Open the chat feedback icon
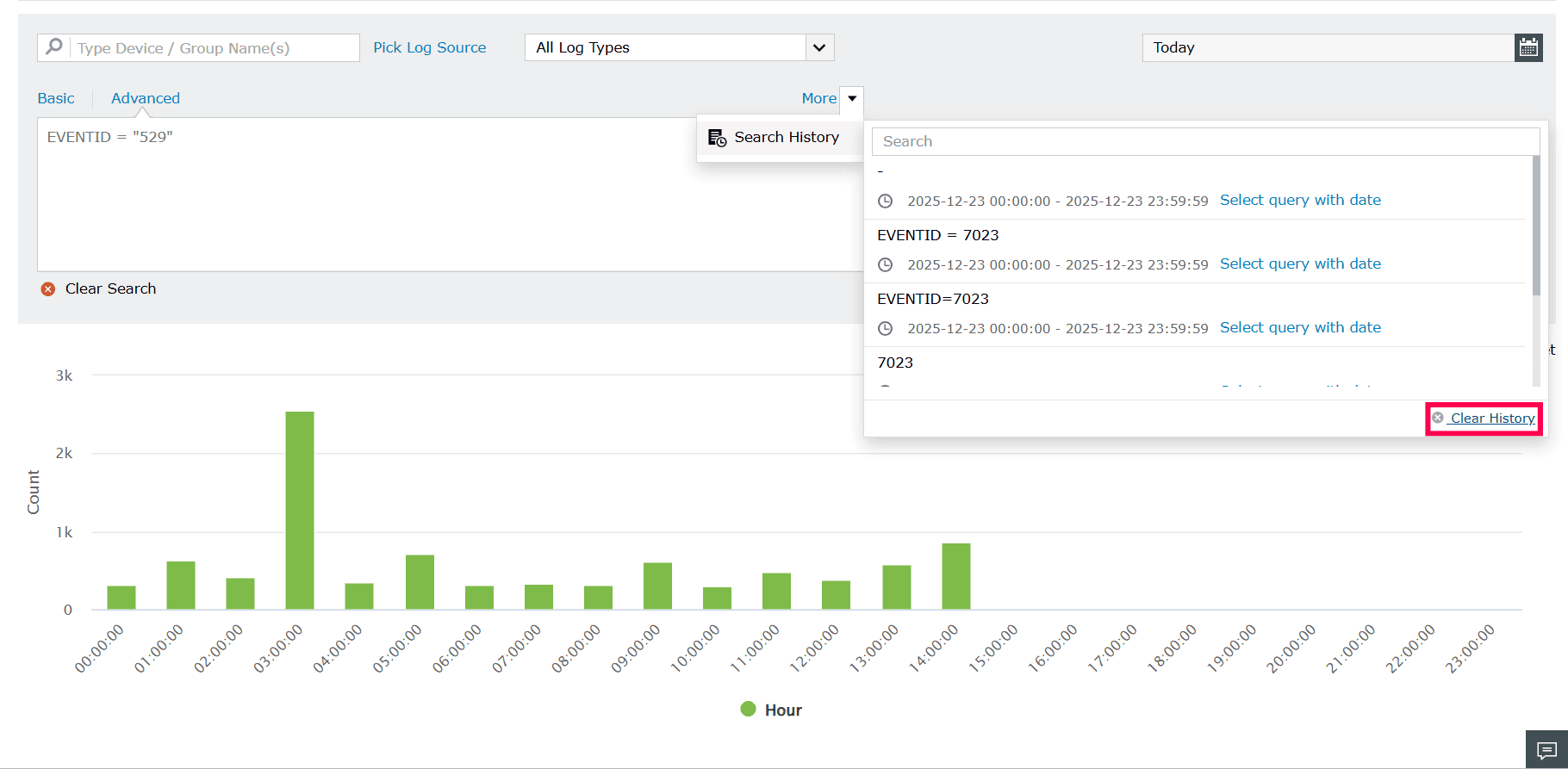 point(1546,749)
